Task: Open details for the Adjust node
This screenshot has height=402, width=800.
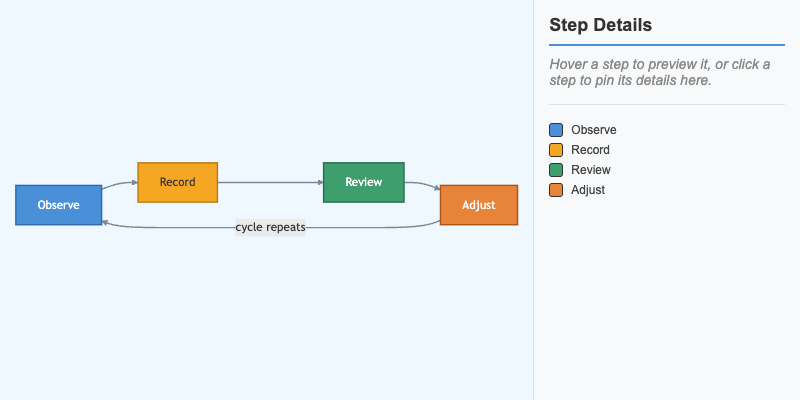Action: [x=479, y=205]
